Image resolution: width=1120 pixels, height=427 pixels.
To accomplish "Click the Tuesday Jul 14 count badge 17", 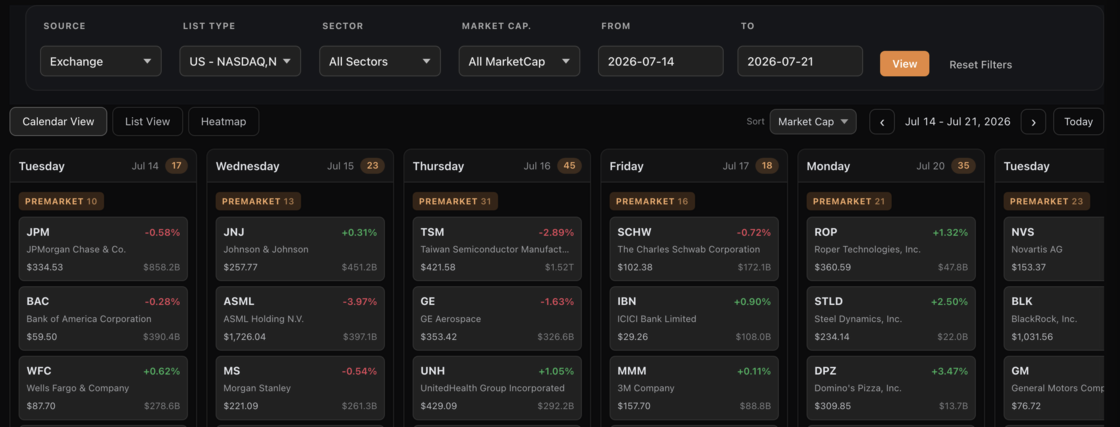I will point(176,166).
